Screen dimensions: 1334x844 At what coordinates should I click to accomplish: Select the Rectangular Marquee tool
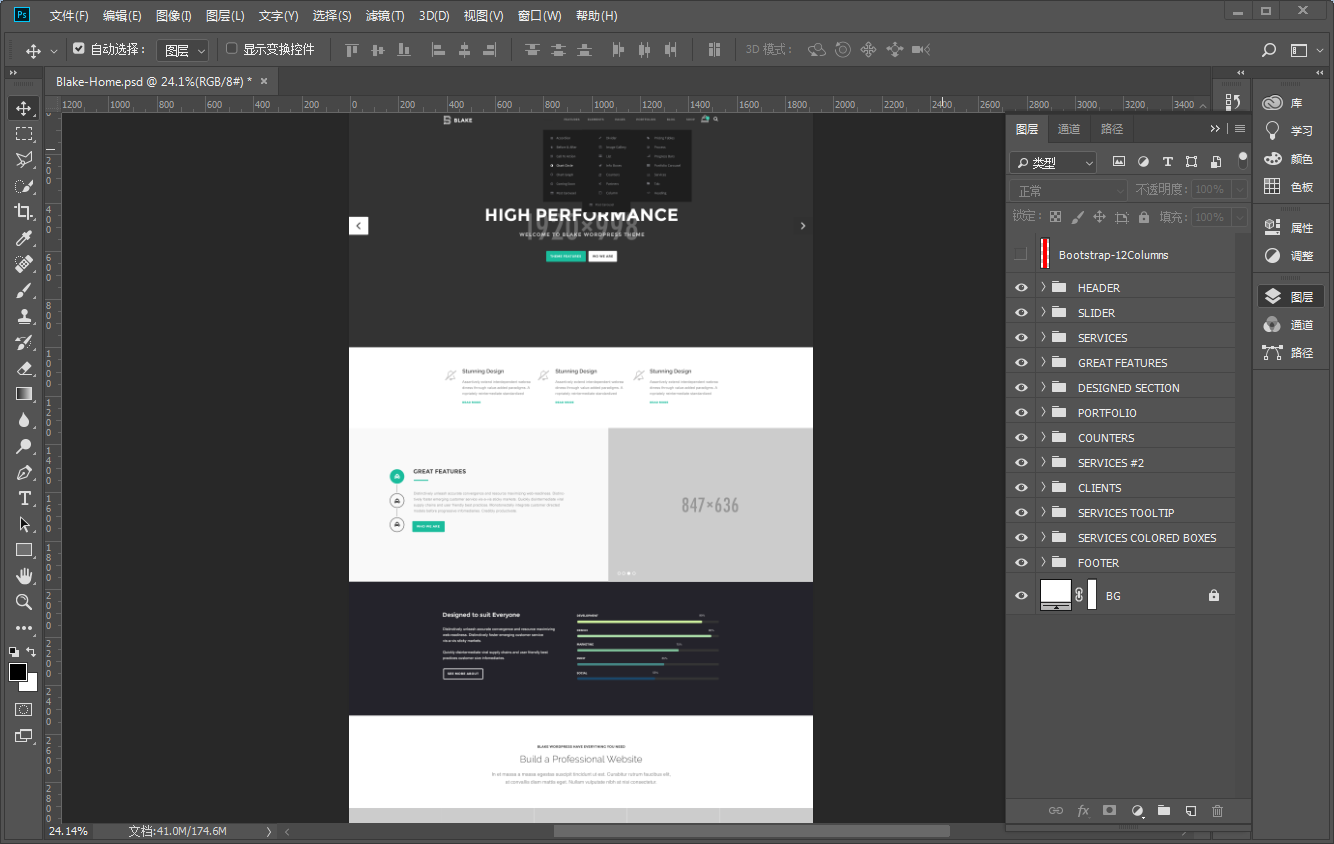(x=24, y=134)
